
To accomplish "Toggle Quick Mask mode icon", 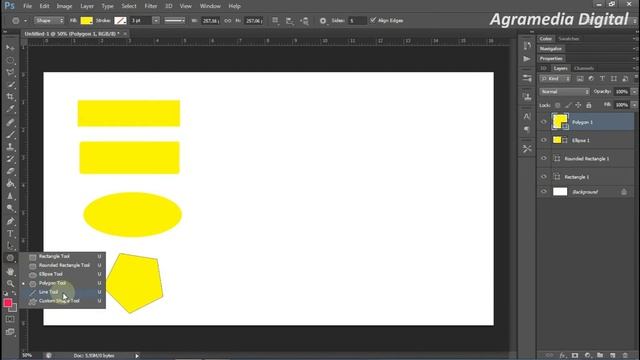I will pyautogui.click(x=10, y=319).
